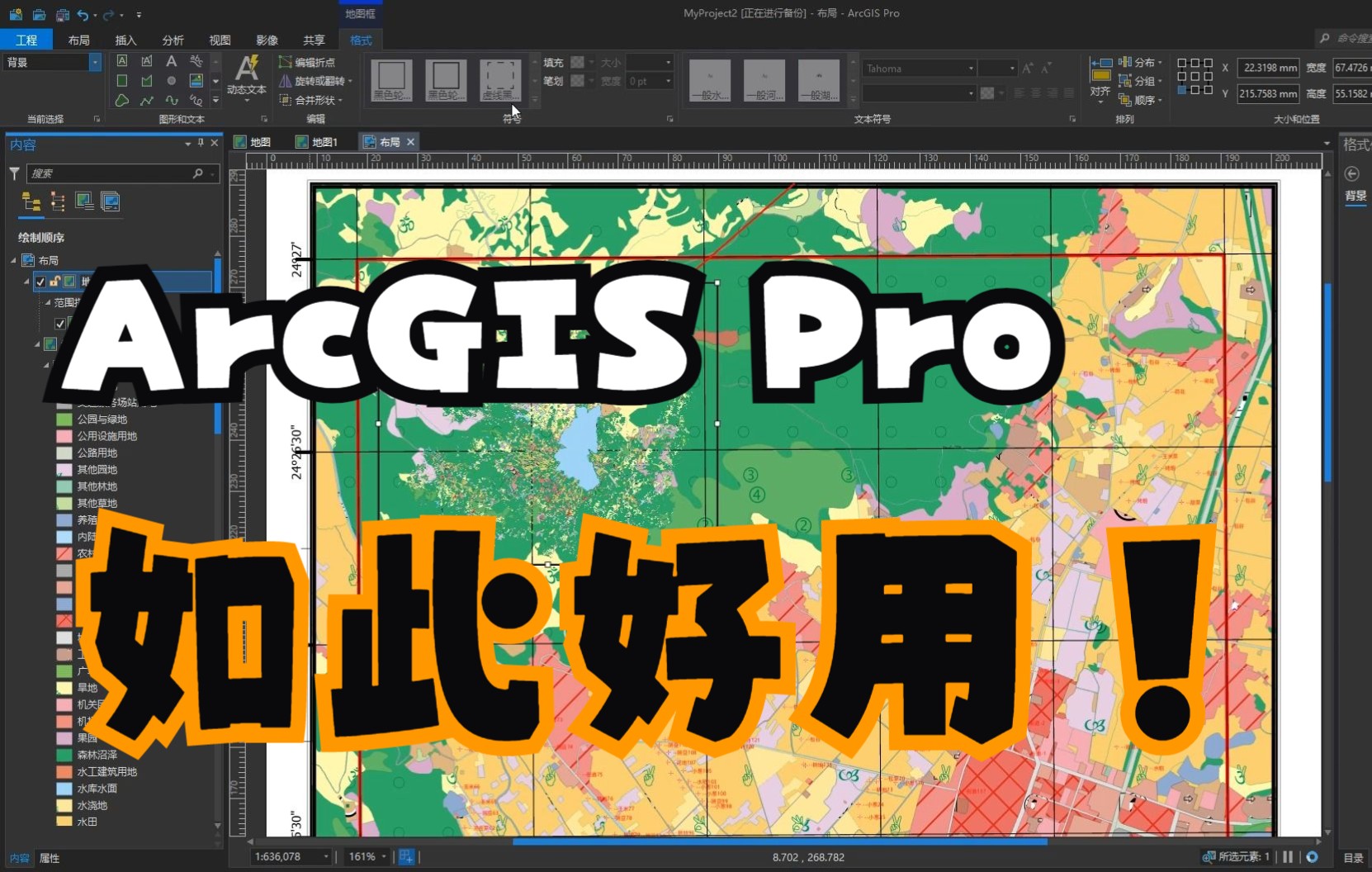This screenshot has width=1372, height=872.
Task: Select the curved text tool
Action: click(196, 61)
